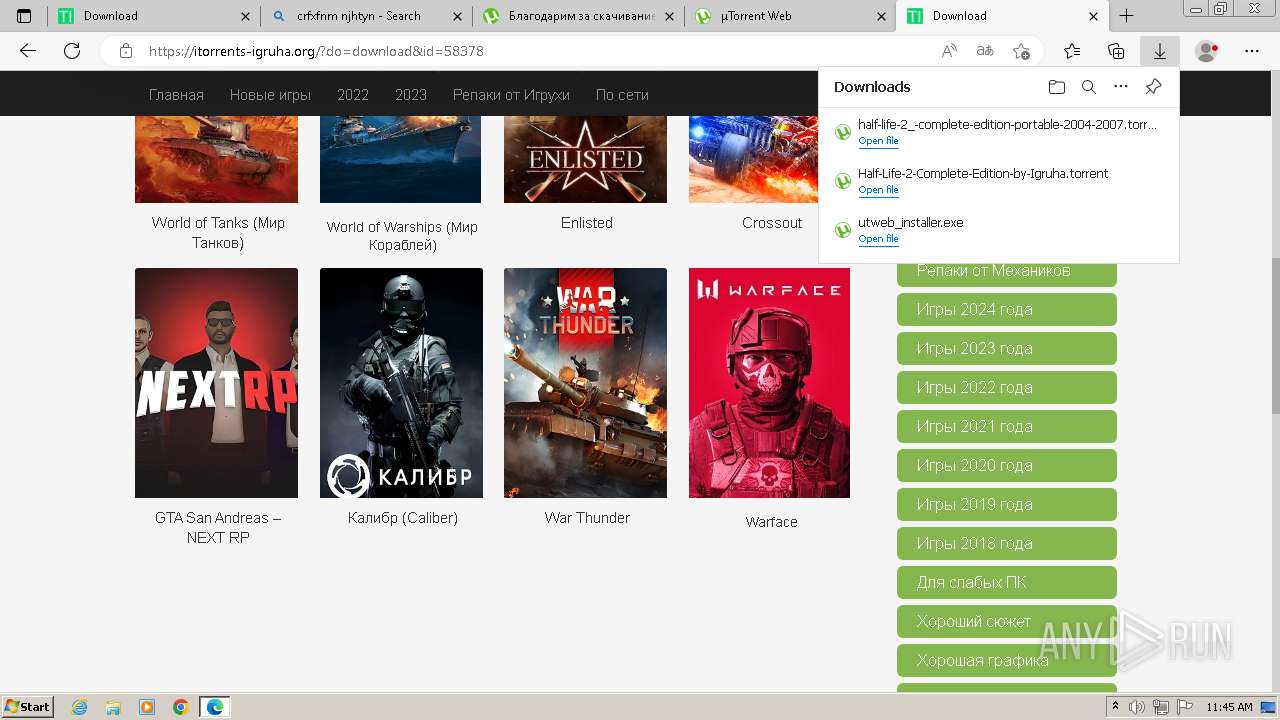Open 2023 games menu item
Viewport: 1280px width, 720px height.
(x=411, y=95)
